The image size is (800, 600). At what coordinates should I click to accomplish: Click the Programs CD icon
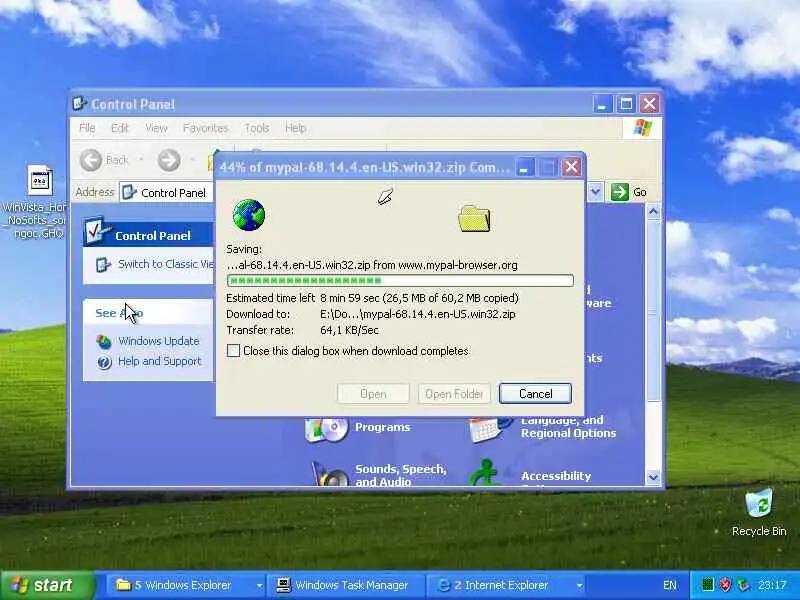[x=327, y=429]
